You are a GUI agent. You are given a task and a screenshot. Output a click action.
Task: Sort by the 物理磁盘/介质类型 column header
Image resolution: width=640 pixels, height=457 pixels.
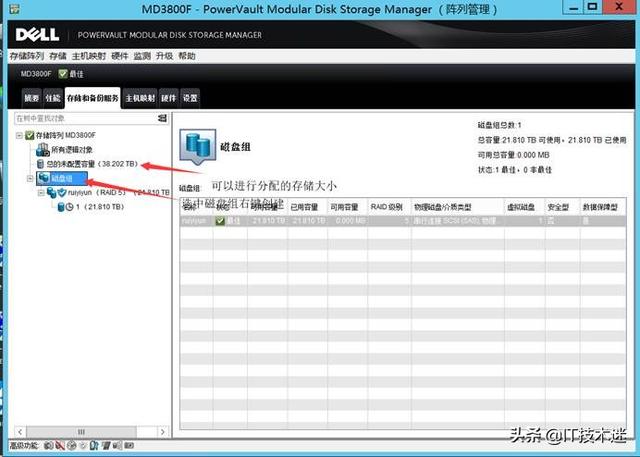tap(458, 207)
